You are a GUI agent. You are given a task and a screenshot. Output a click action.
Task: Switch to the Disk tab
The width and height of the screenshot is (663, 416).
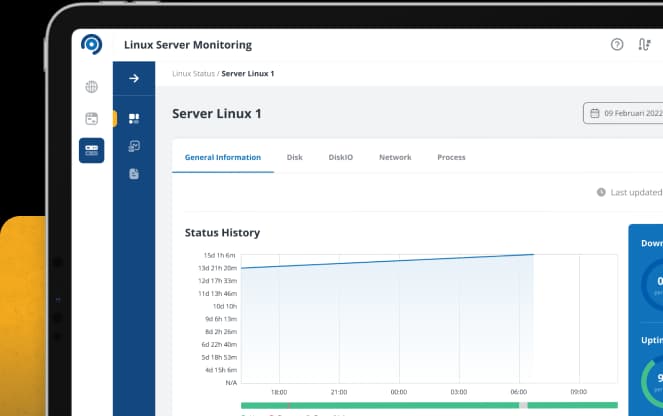tap(294, 157)
